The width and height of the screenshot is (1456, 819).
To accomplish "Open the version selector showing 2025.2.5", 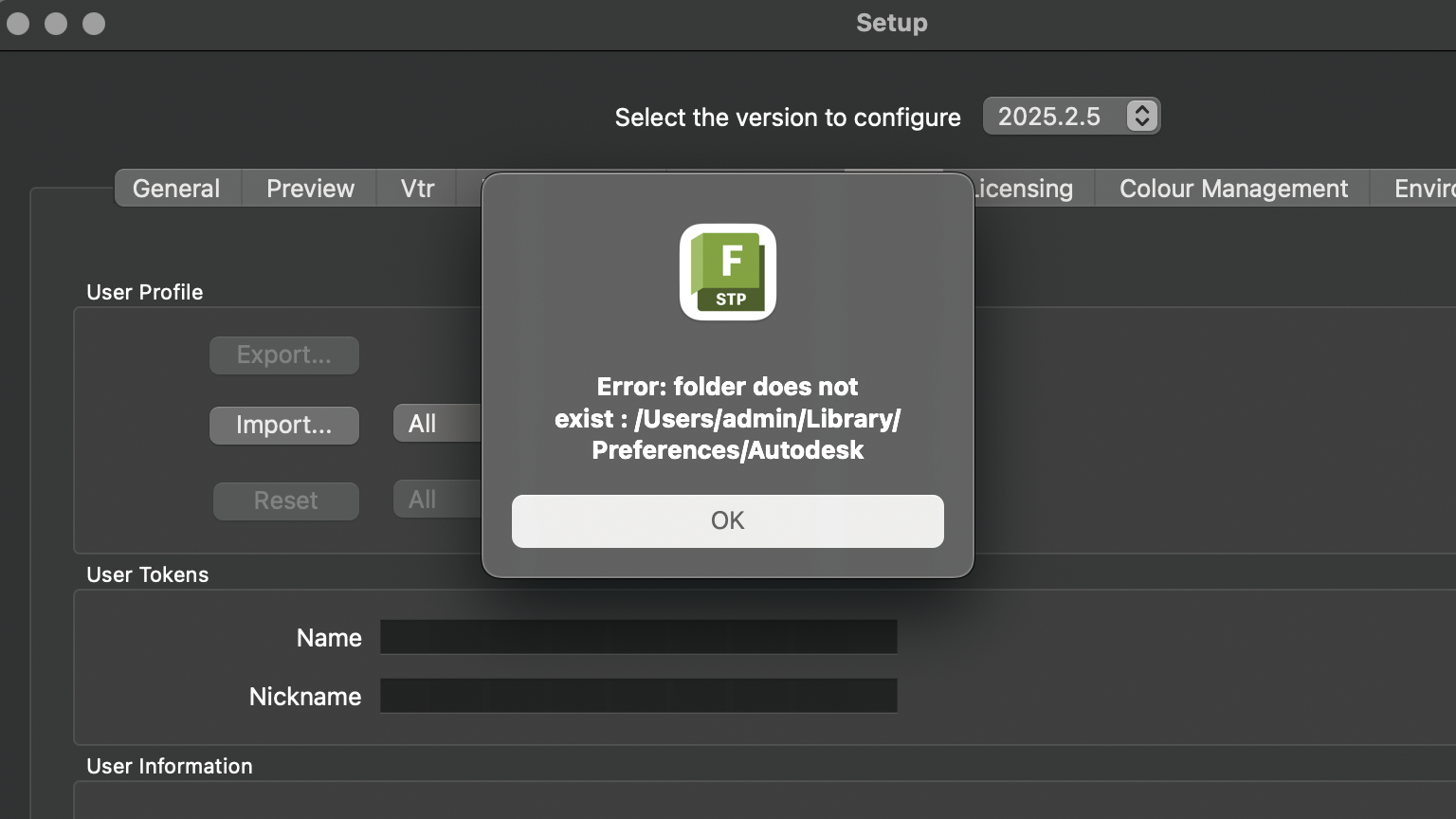I will (x=1071, y=117).
